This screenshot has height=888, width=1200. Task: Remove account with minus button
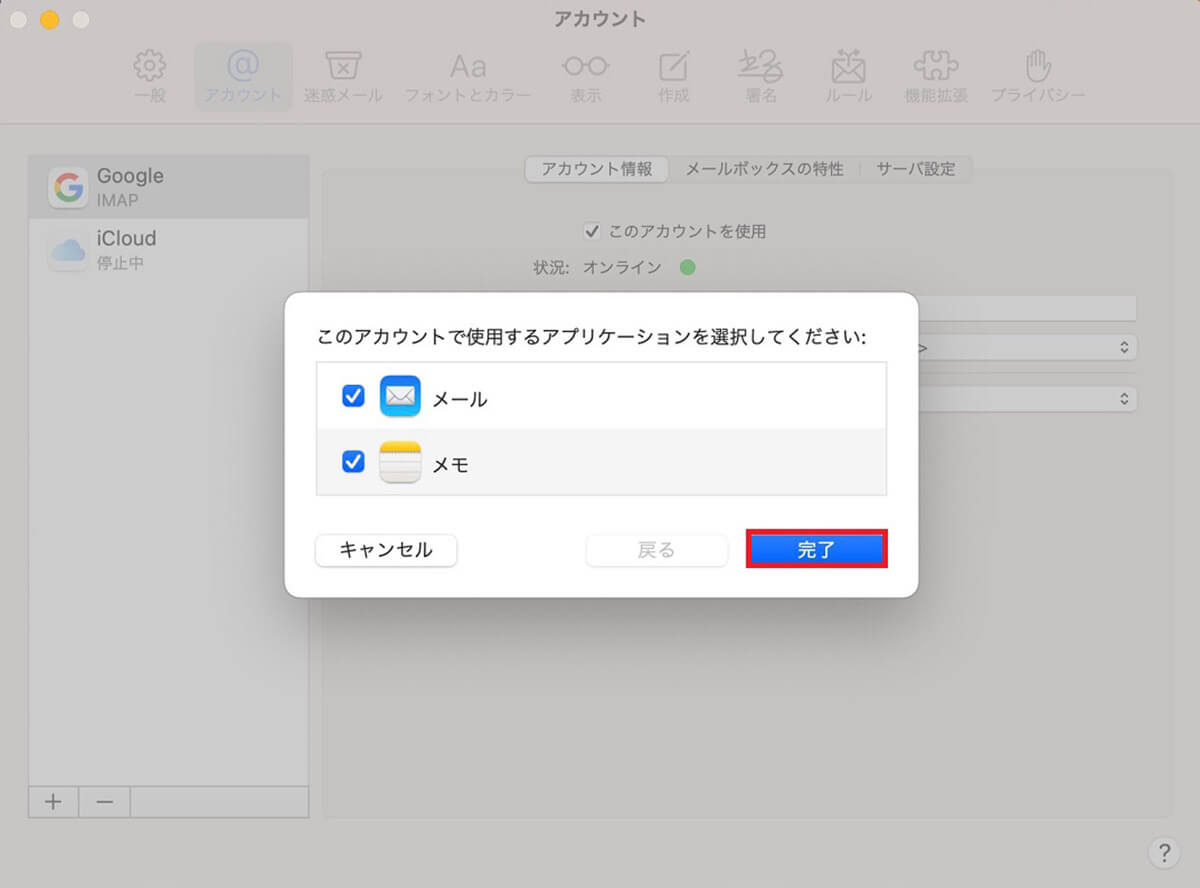pyautogui.click(x=104, y=802)
